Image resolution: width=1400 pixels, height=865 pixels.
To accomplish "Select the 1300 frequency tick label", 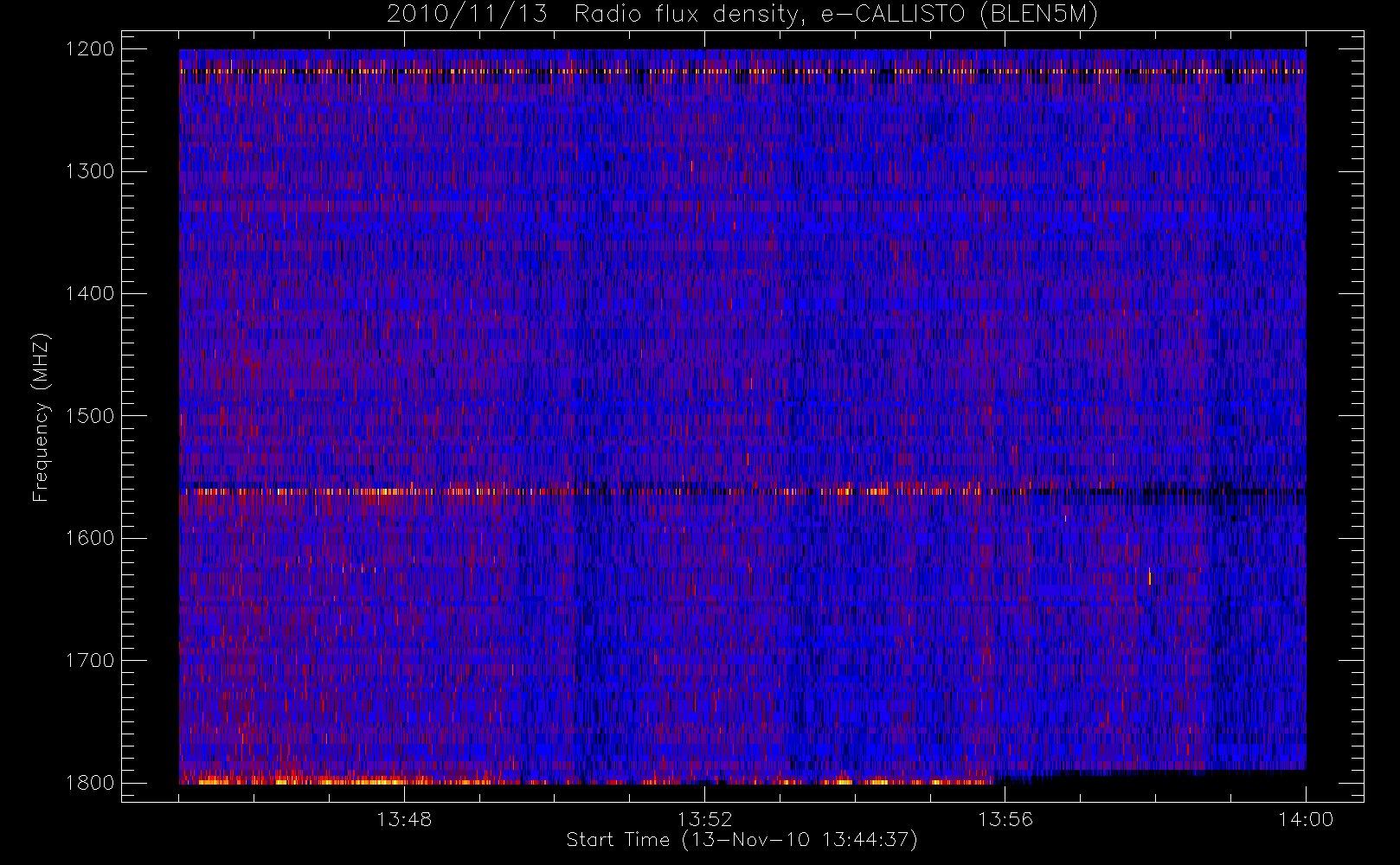I will (x=90, y=171).
